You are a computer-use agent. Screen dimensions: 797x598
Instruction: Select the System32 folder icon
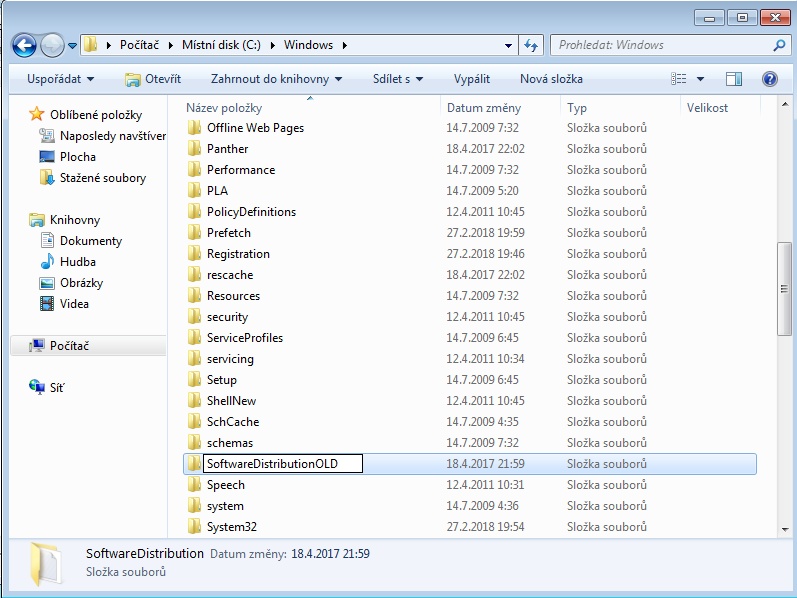point(195,527)
